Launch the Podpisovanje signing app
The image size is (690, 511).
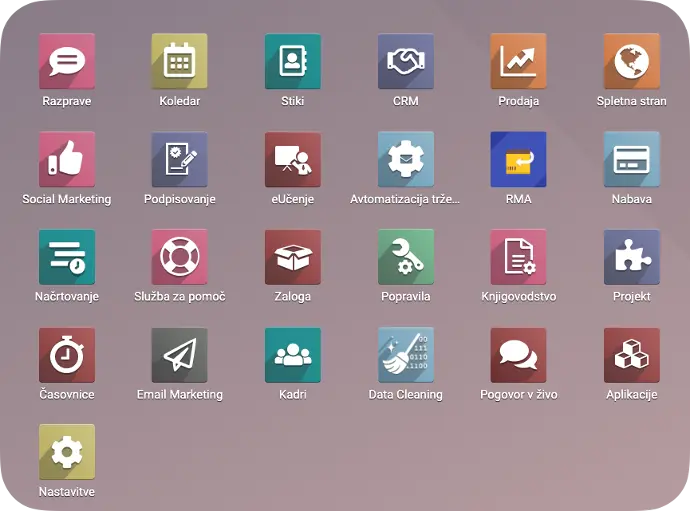point(180,159)
